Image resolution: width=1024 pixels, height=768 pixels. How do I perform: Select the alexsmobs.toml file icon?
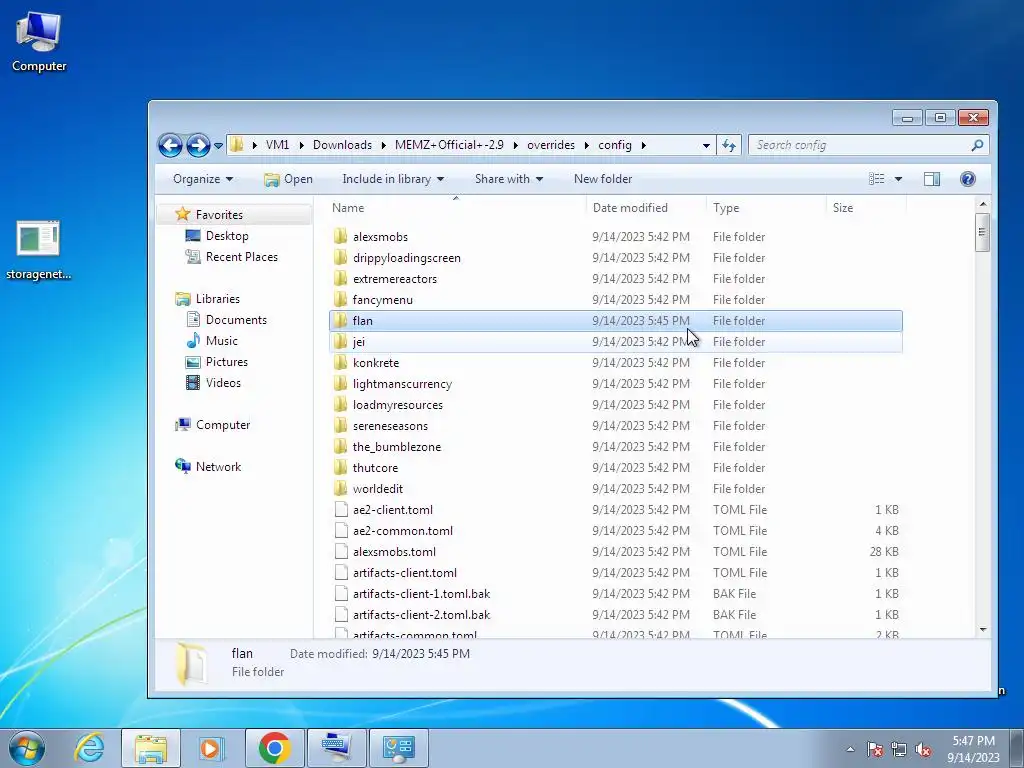(340, 551)
